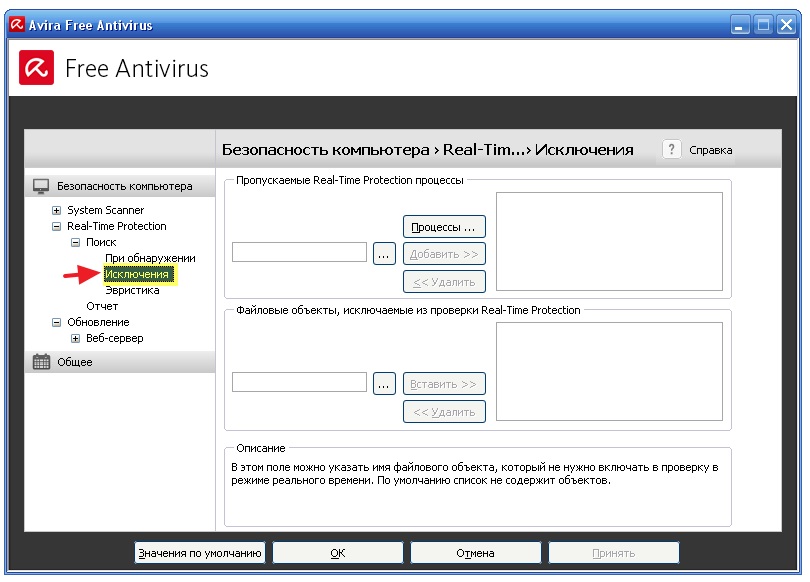
Task: Collapse the Real-Time Protection tree node
Action: pos(56,226)
